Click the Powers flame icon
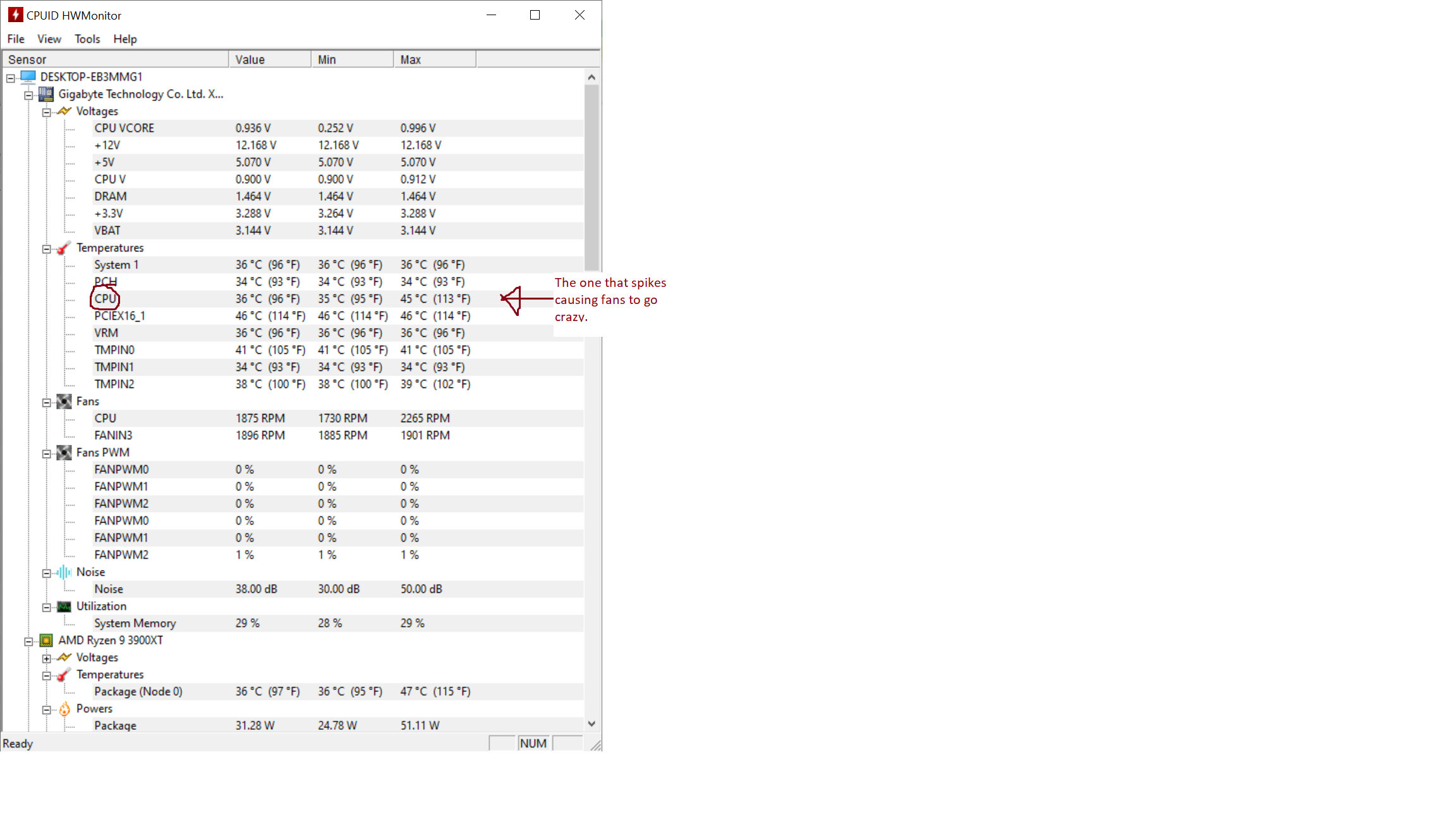Image resolution: width=1456 pixels, height=819 pixels. 64,709
